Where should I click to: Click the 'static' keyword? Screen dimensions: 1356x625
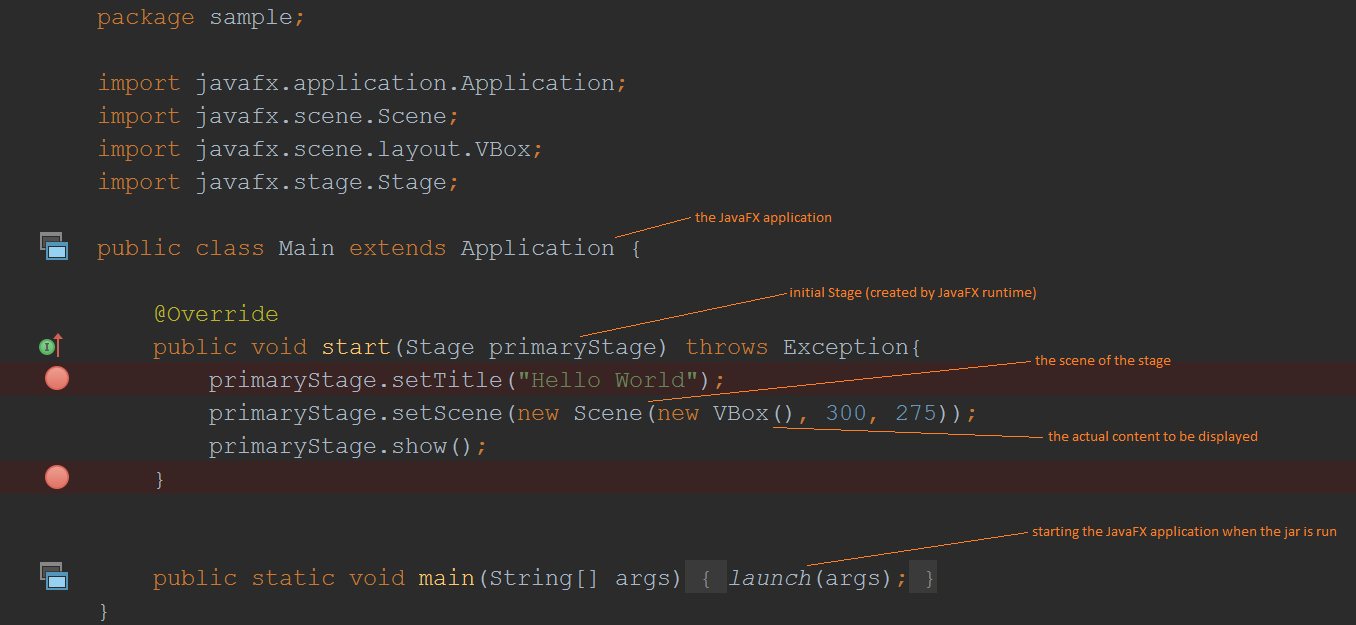(x=293, y=578)
